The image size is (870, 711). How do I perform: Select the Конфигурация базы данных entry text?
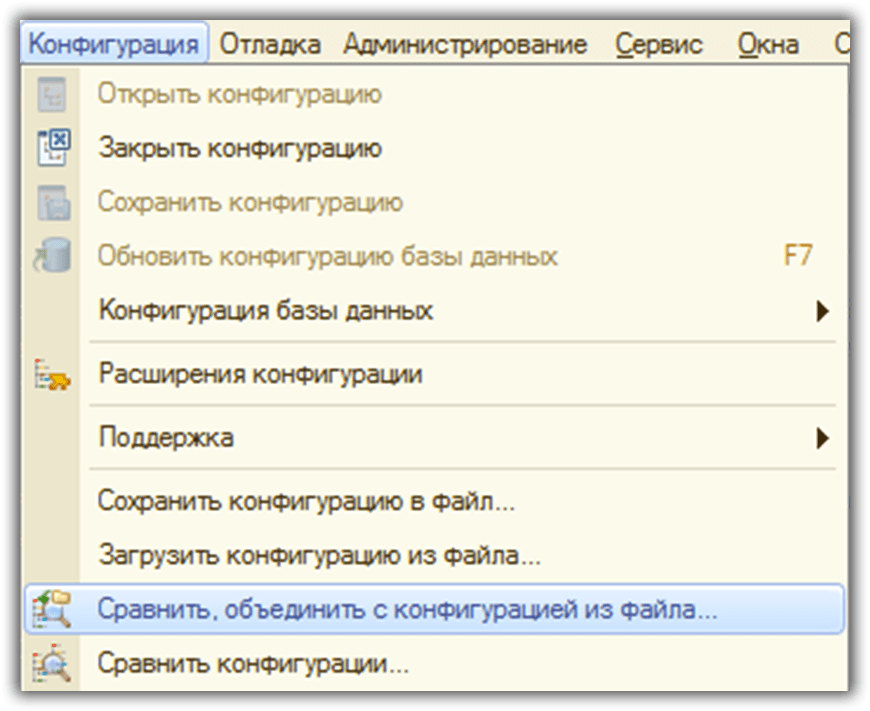[266, 311]
